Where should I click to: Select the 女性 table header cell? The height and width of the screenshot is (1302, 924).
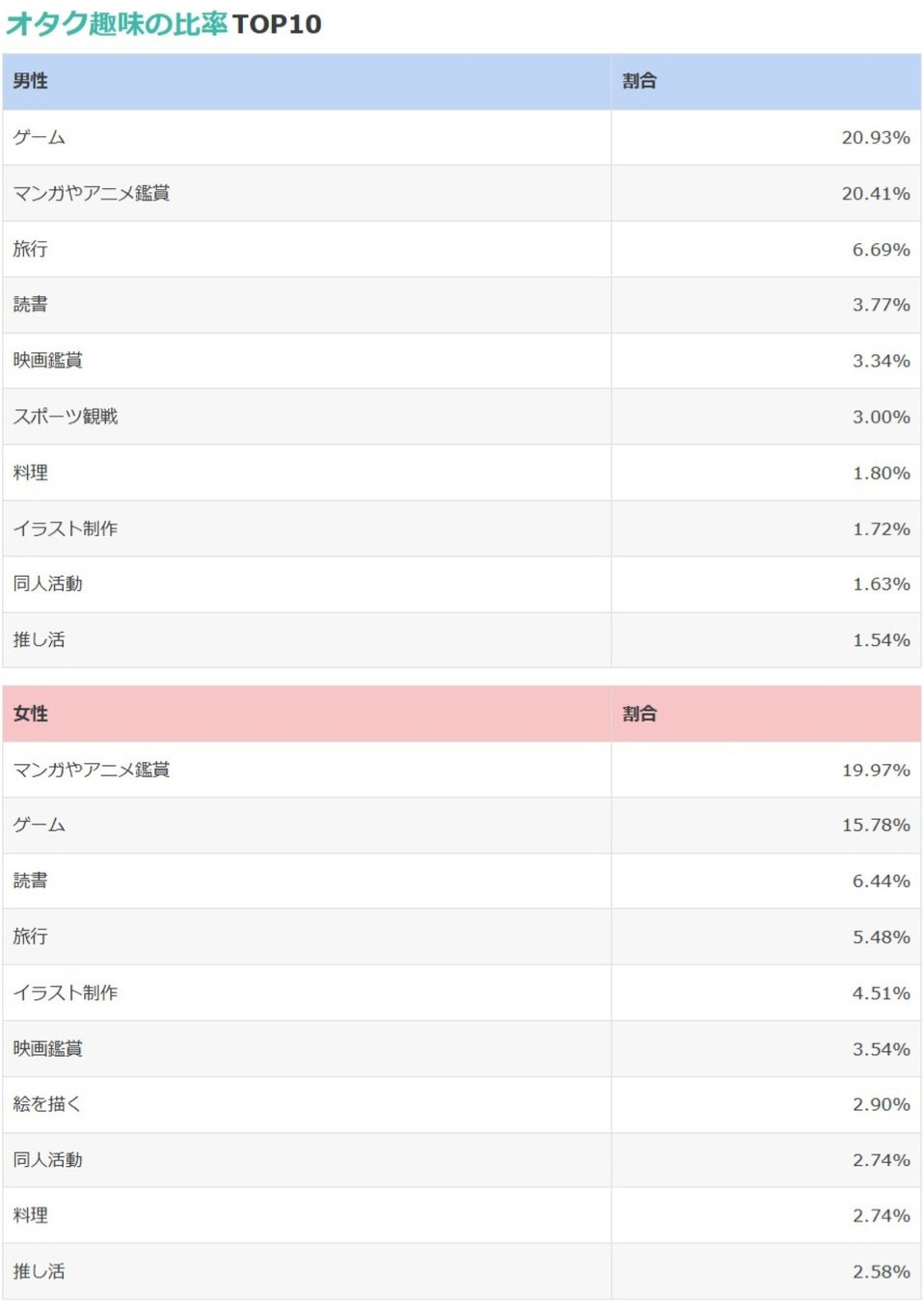(307, 714)
